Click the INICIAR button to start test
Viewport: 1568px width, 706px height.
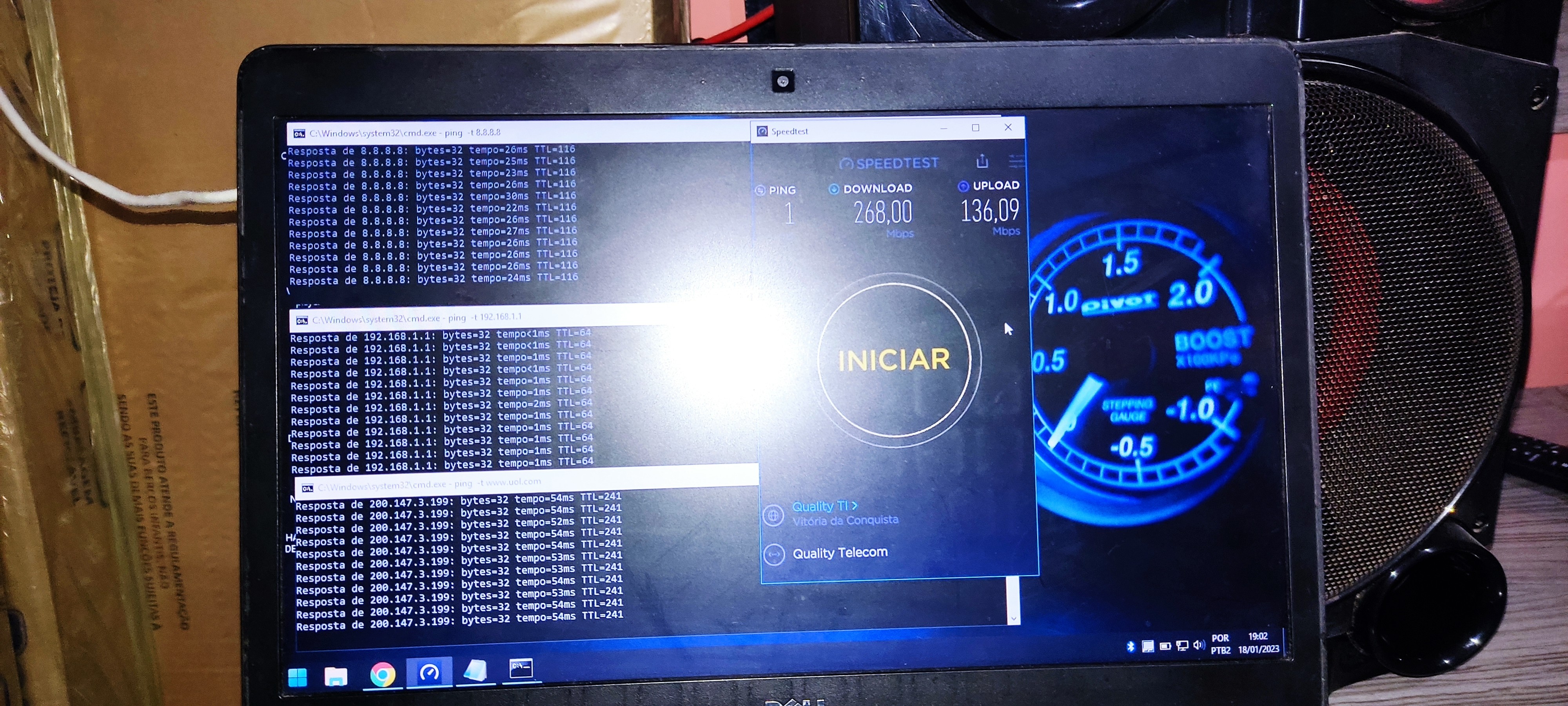(894, 360)
